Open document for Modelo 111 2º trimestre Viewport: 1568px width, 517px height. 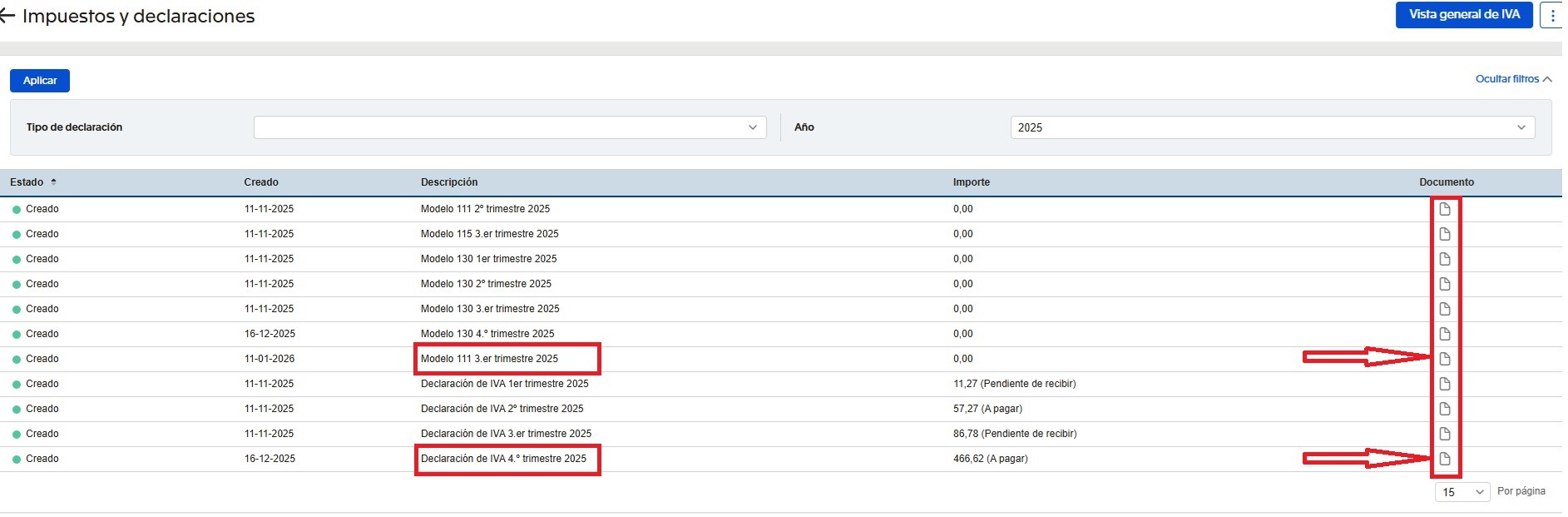[1445, 209]
